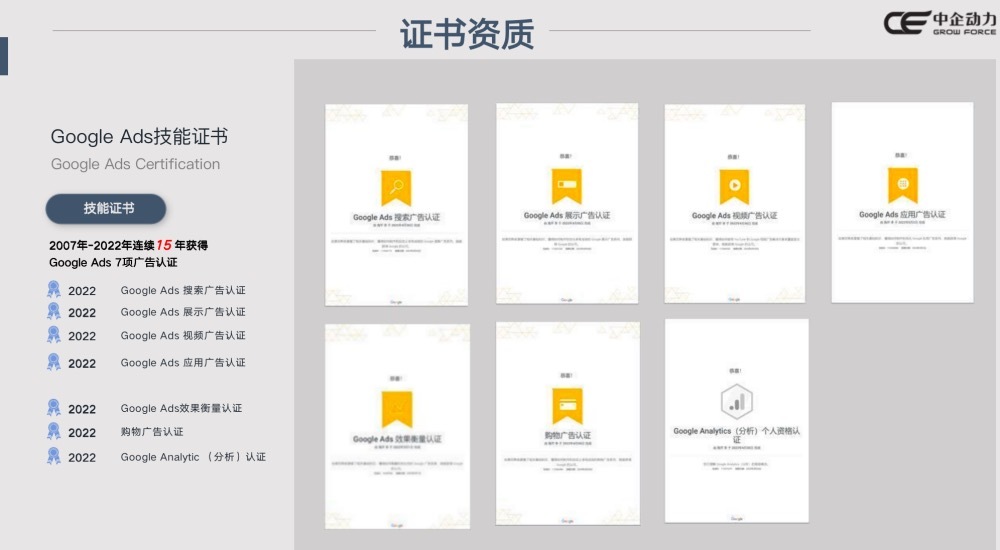Click the medal icon beside 效果衡量认证
The height and width of the screenshot is (550, 1000).
tap(54, 408)
